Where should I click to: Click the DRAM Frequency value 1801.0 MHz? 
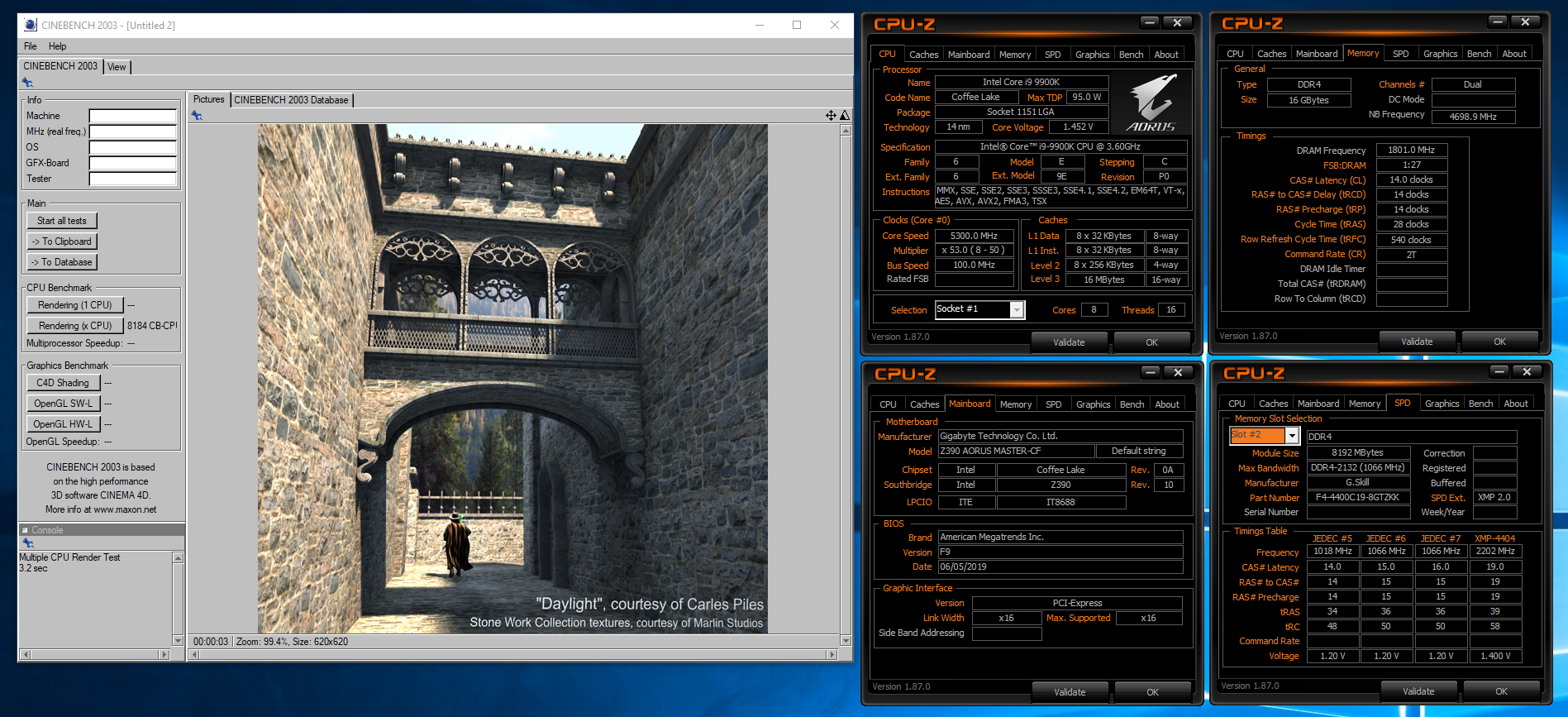[1411, 150]
